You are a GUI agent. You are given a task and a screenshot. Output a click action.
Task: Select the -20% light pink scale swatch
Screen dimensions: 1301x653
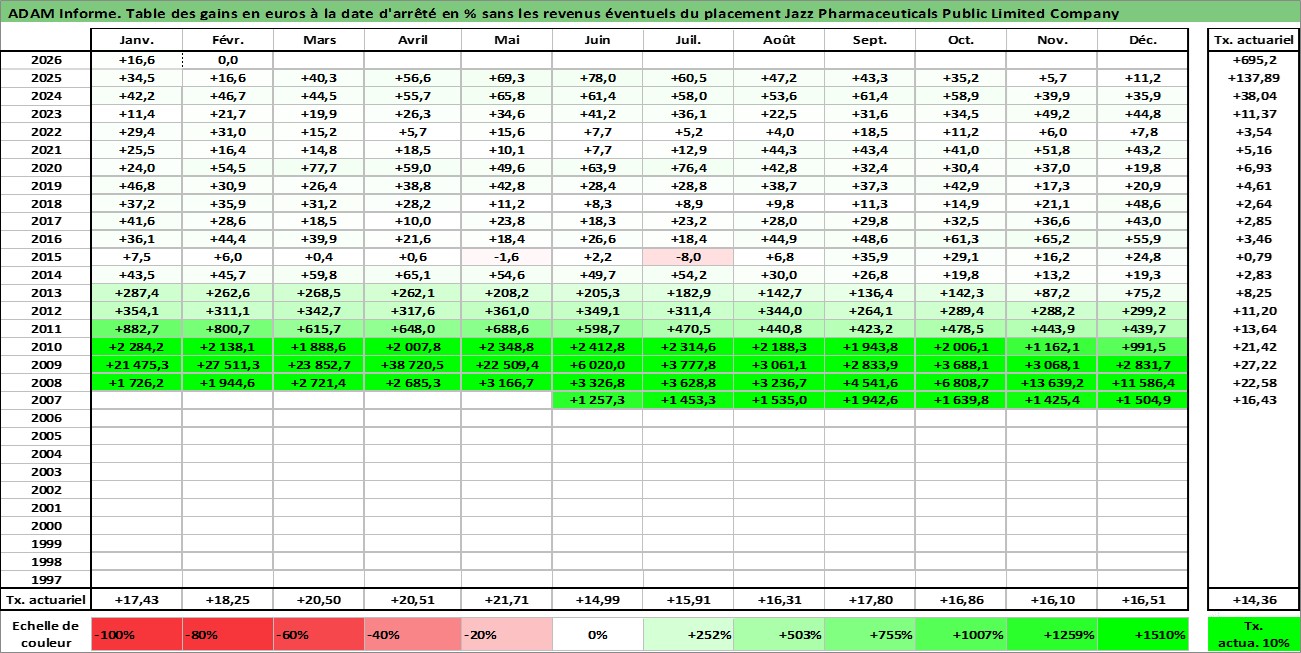506,634
